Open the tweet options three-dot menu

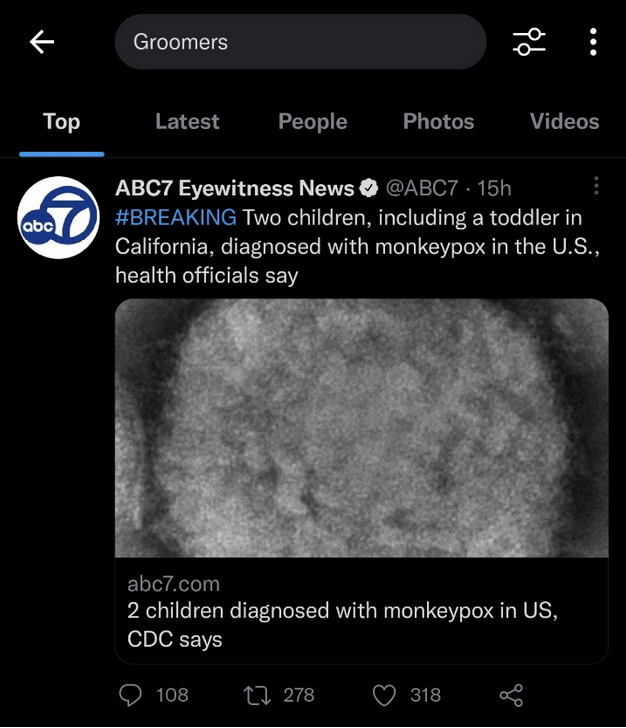pyautogui.click(x=596, y=186)
